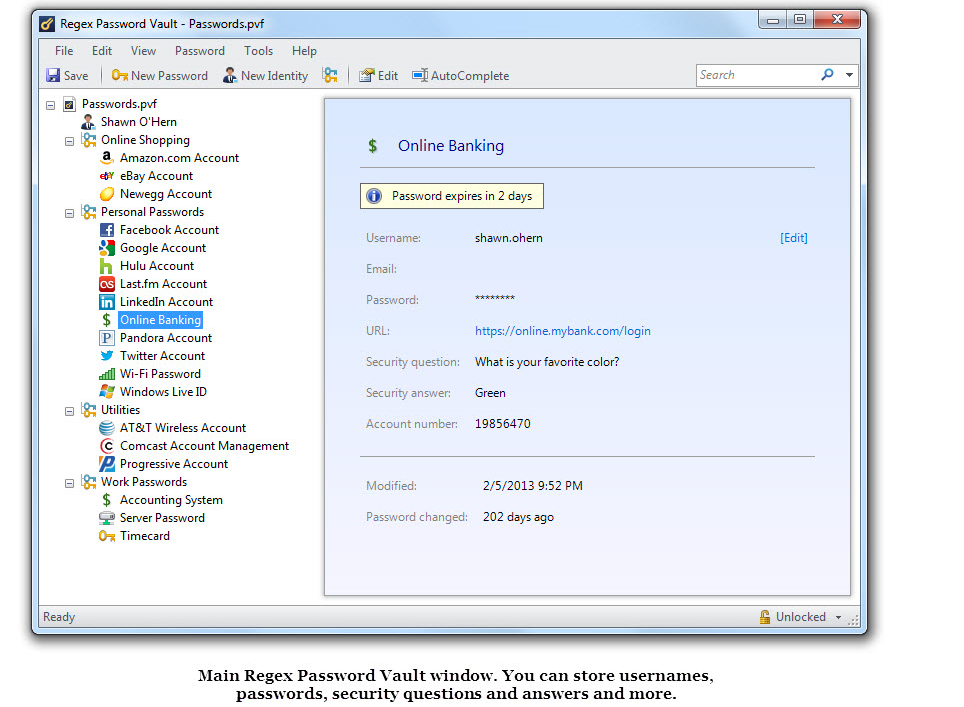Click the Comcast Account Management icon

(x=106, y=446)
